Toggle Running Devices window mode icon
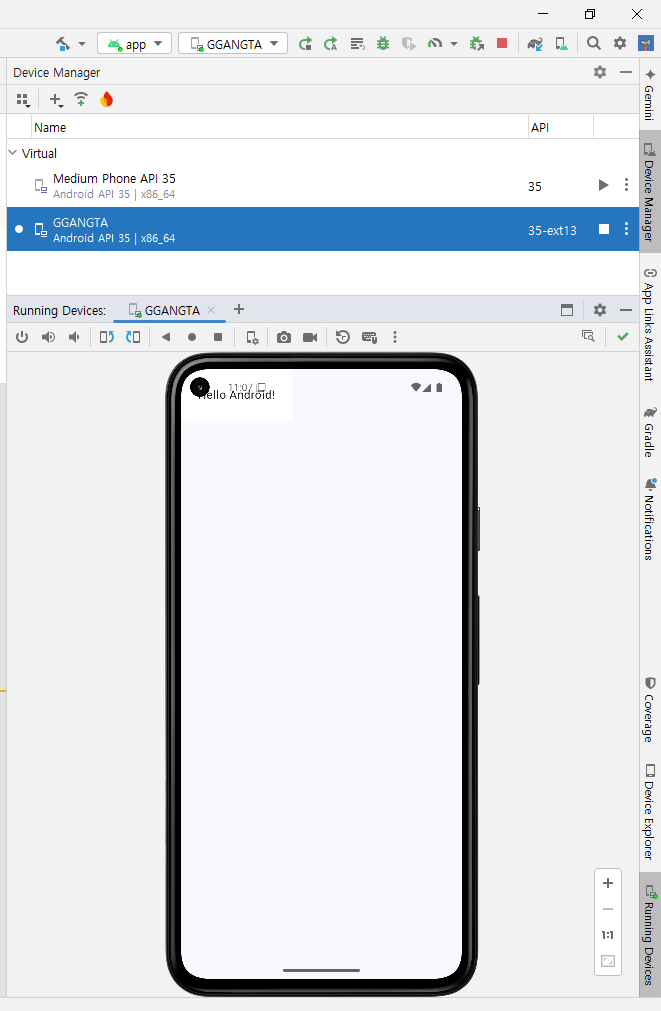This screenshot has width=661, height=1011. pos(567,310)
